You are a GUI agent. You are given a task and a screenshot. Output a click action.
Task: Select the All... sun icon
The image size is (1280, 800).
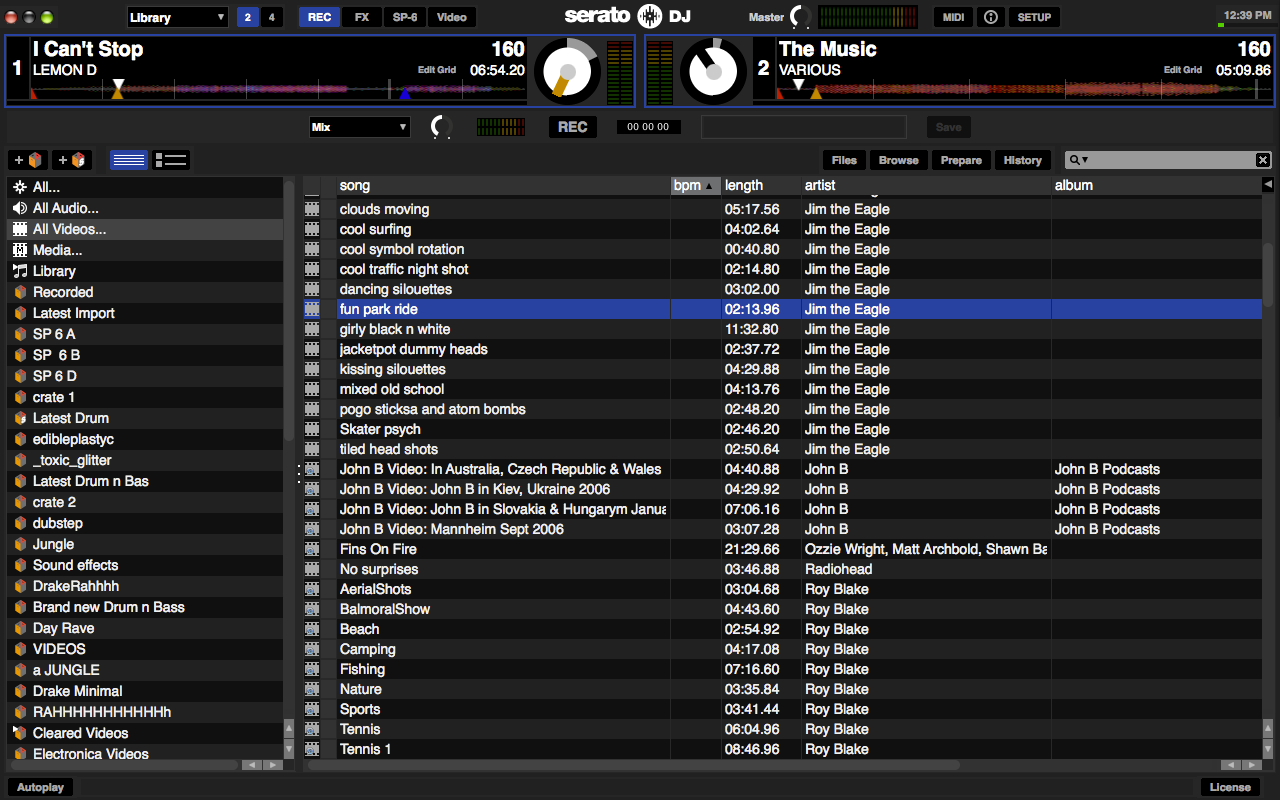coord(20,187)
